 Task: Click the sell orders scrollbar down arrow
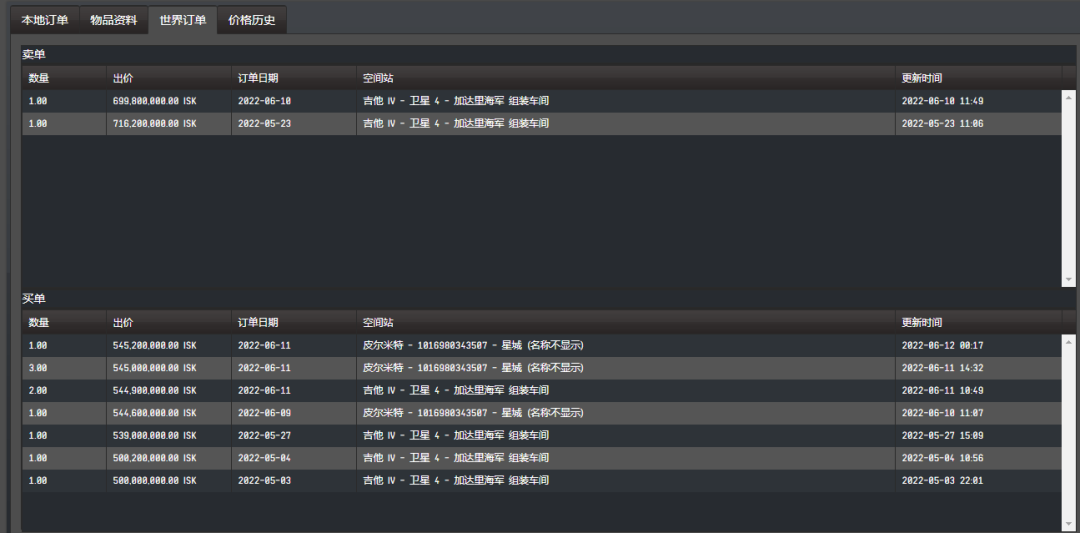coord(1069,280)
